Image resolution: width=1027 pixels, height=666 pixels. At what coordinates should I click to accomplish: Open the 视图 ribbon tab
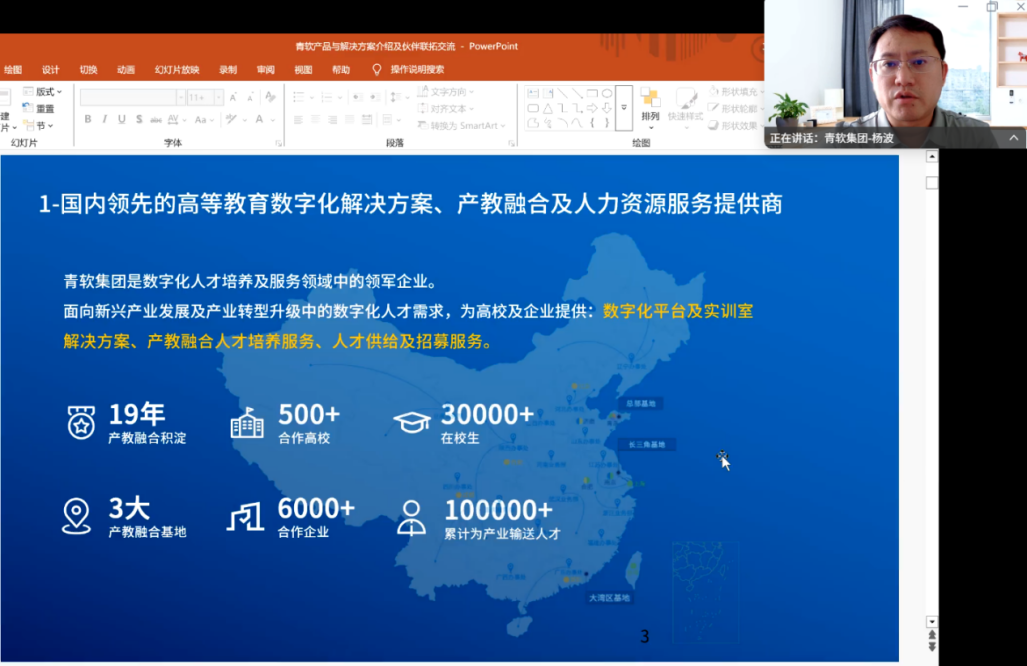click(303, 69)
